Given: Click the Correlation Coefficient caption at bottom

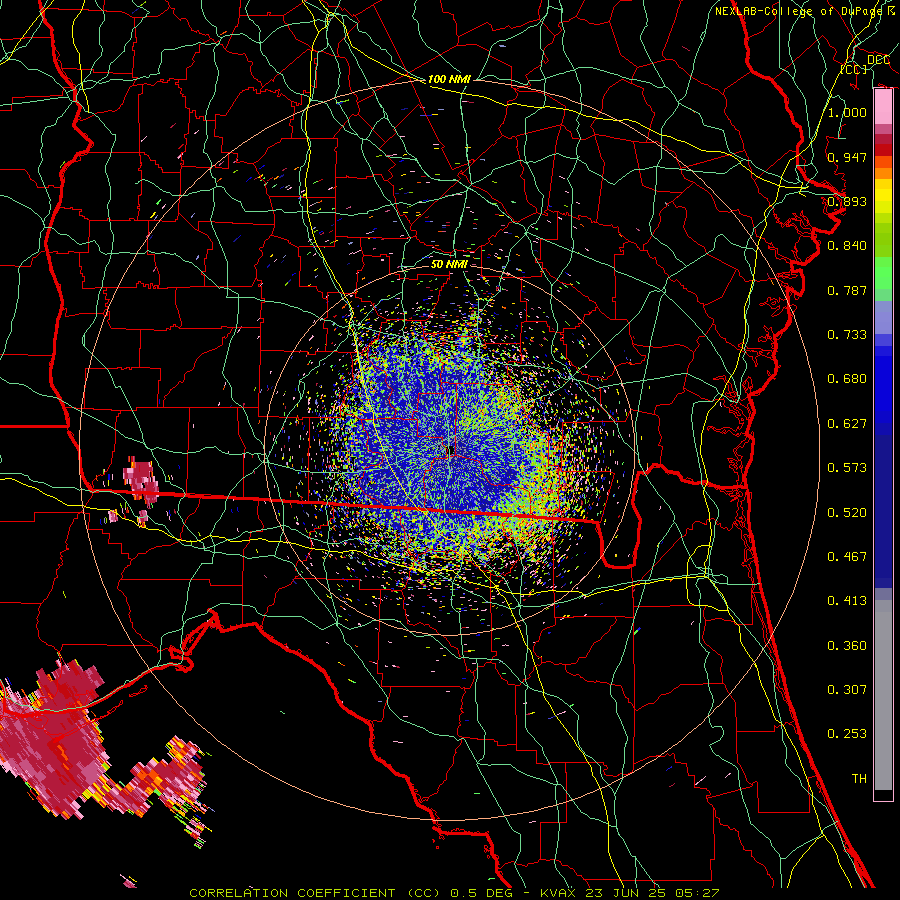Looking at the screenshot, I should 454,893.
